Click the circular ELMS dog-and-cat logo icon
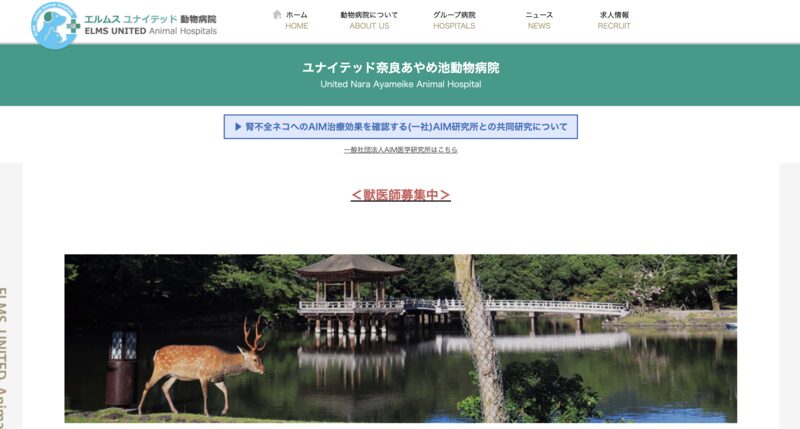Image resolution: width=800 pixels, height=429 pixels. (54, 26)
